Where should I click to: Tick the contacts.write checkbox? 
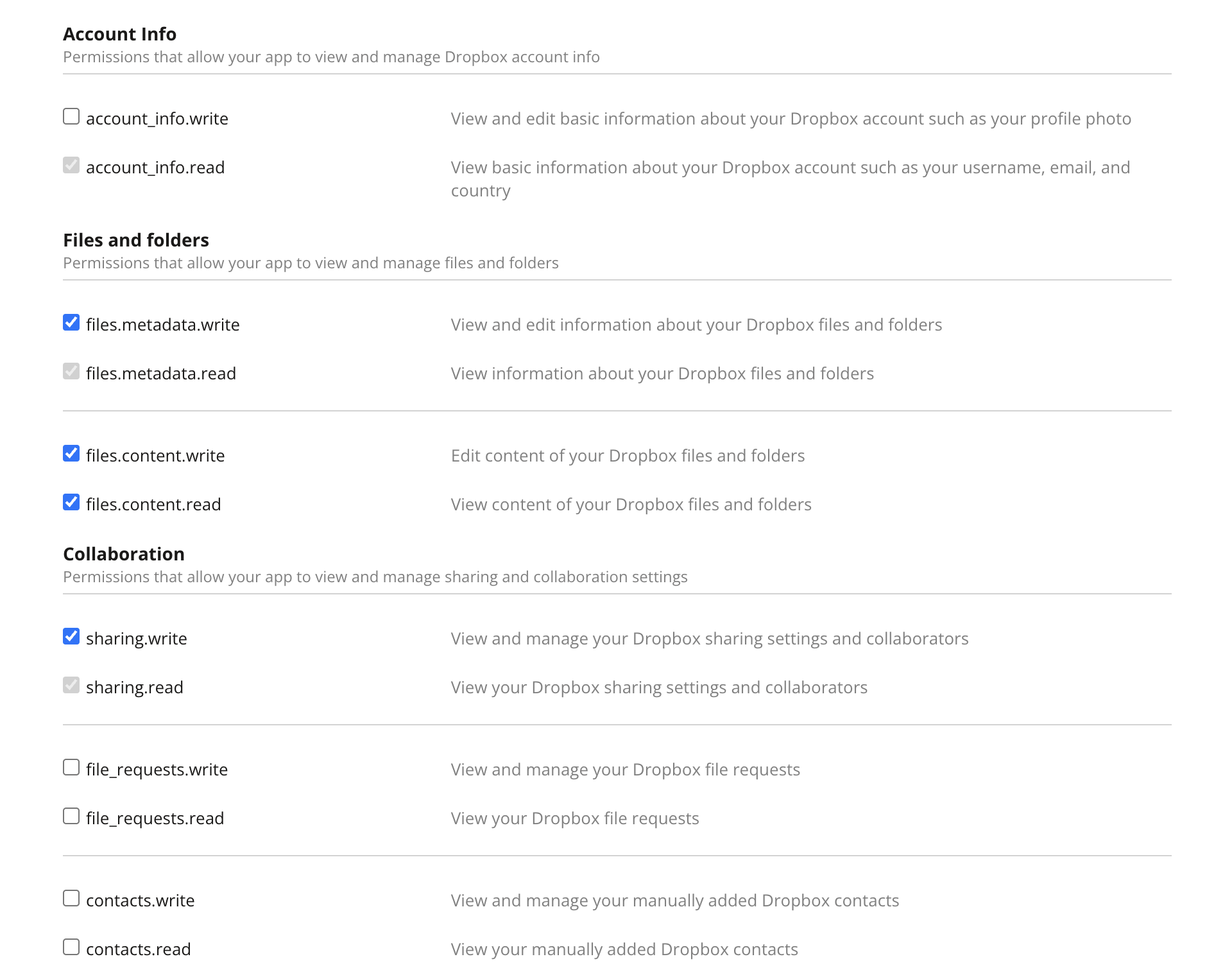(71, 899)
